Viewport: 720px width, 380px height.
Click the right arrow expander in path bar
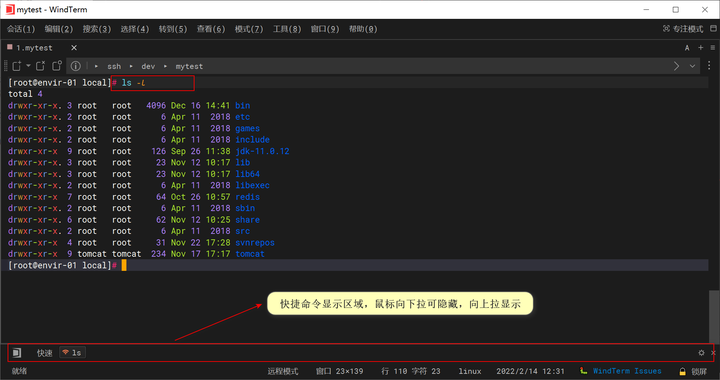[676, 66]
